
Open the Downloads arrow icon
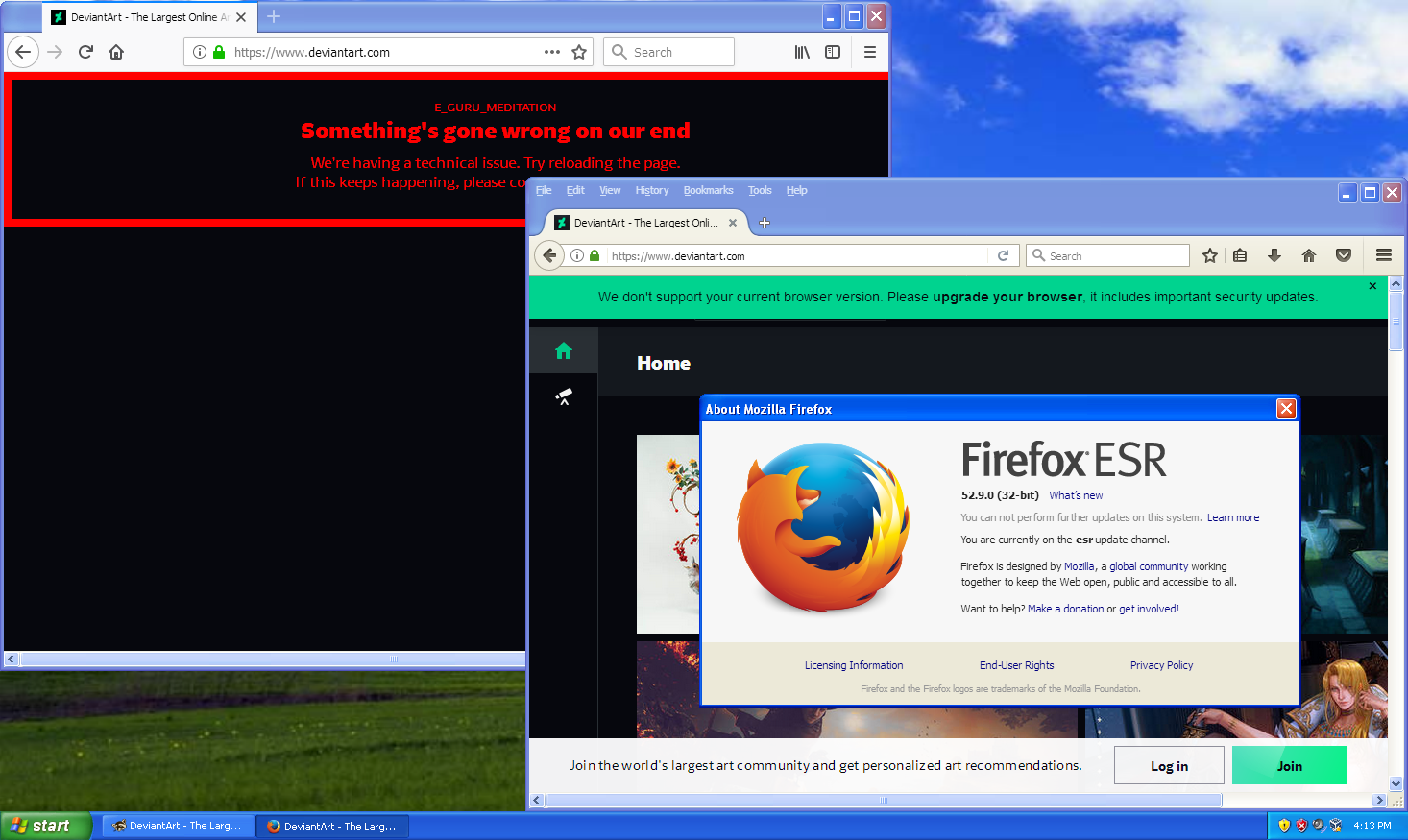pos(1274,255)
